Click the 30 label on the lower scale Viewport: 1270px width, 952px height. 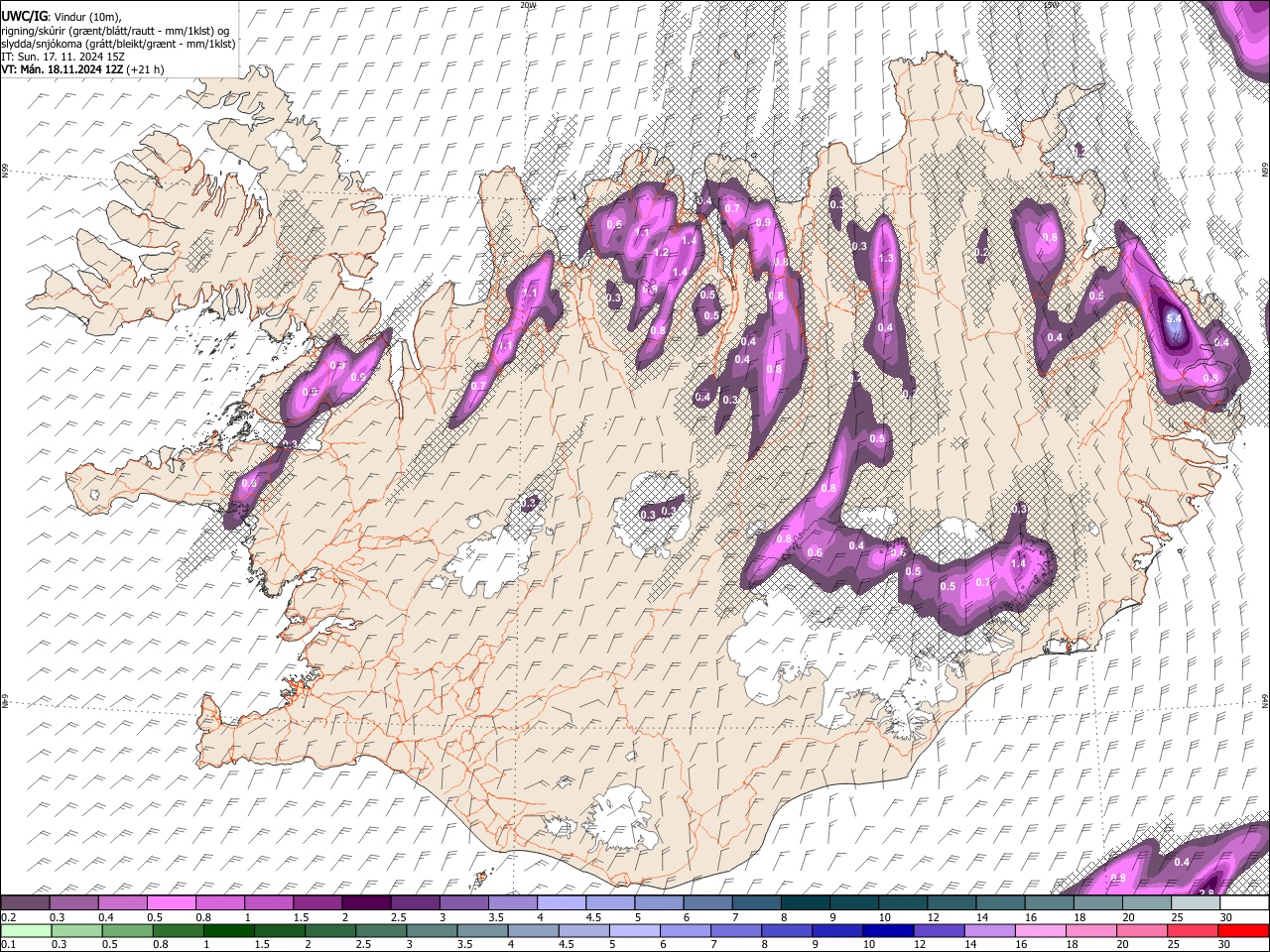[x=1223, y=944]
